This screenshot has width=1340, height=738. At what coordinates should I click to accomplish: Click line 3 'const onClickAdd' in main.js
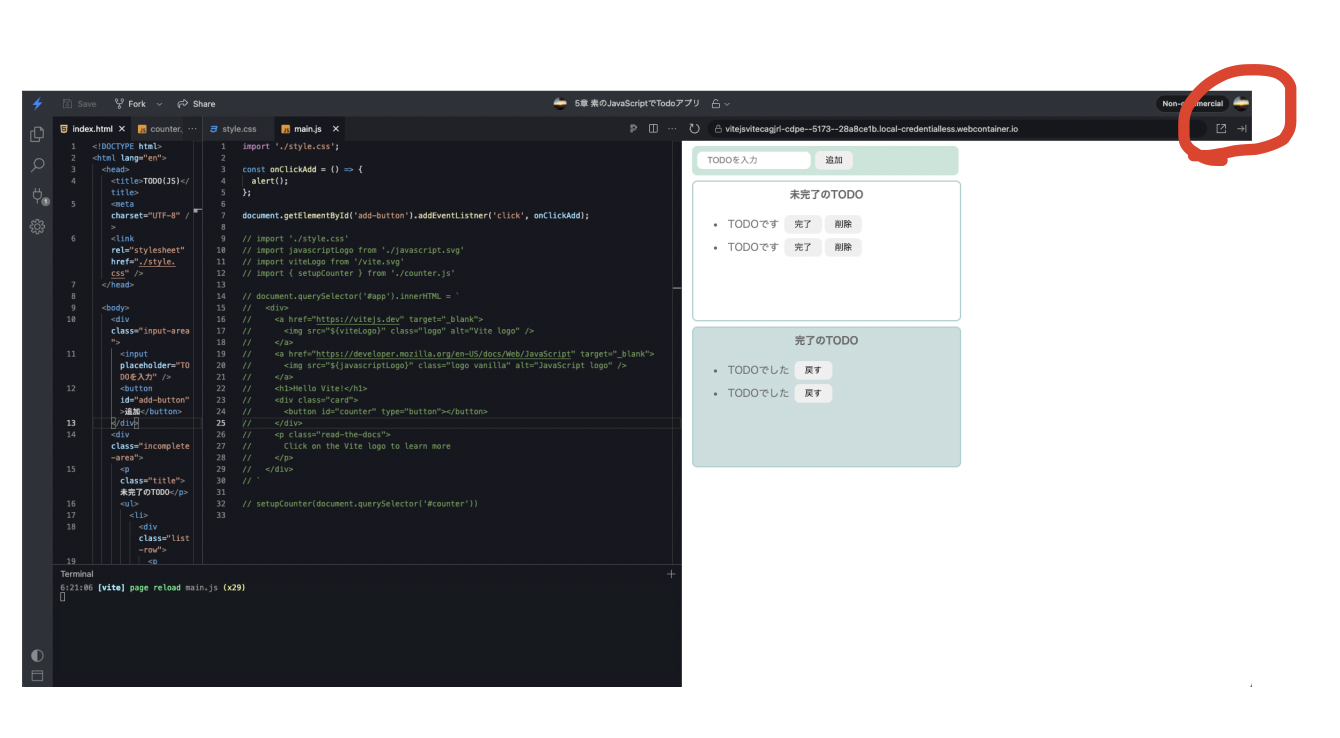[x=302, y=169]
